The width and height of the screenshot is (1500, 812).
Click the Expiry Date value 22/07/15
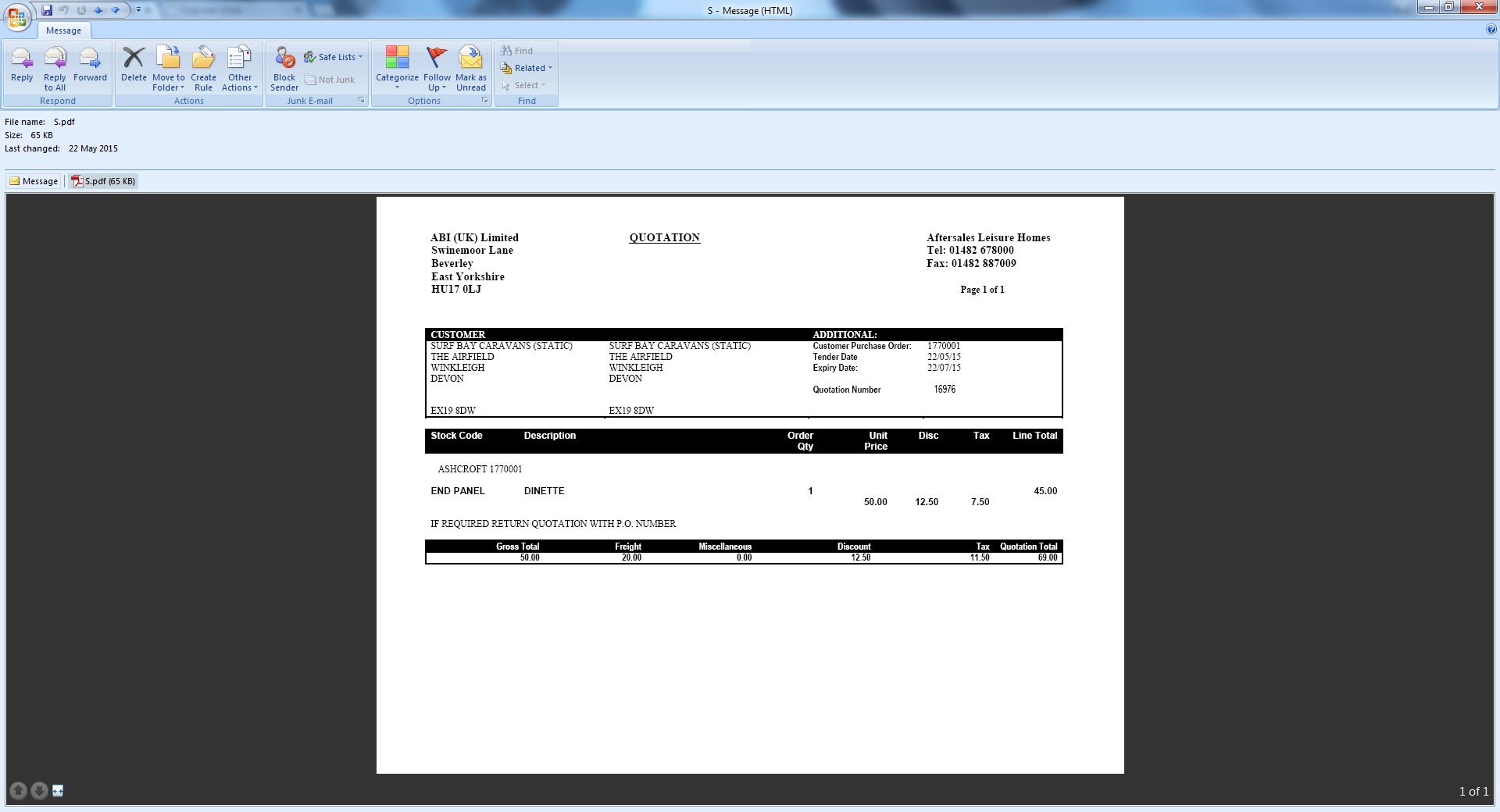tap(944, 368)
